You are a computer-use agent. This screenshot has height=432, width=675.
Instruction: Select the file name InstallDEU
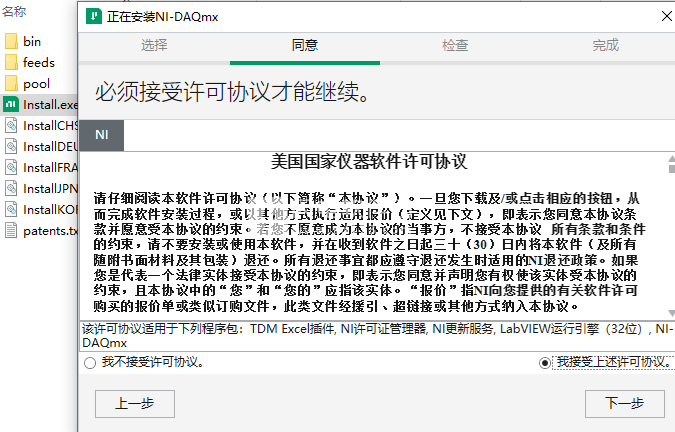[50, 147]
